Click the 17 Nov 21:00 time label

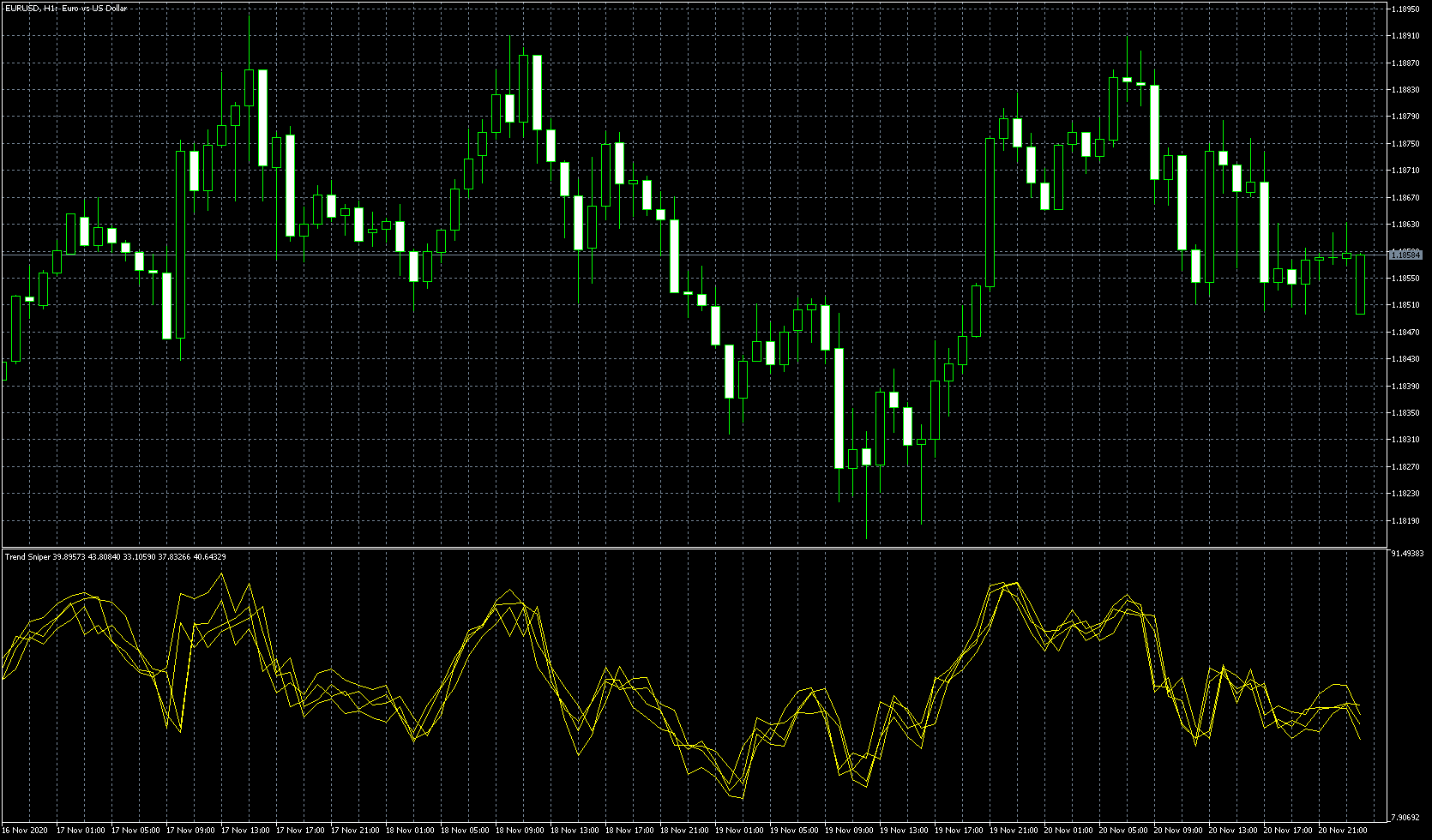(x=355, y=831)
